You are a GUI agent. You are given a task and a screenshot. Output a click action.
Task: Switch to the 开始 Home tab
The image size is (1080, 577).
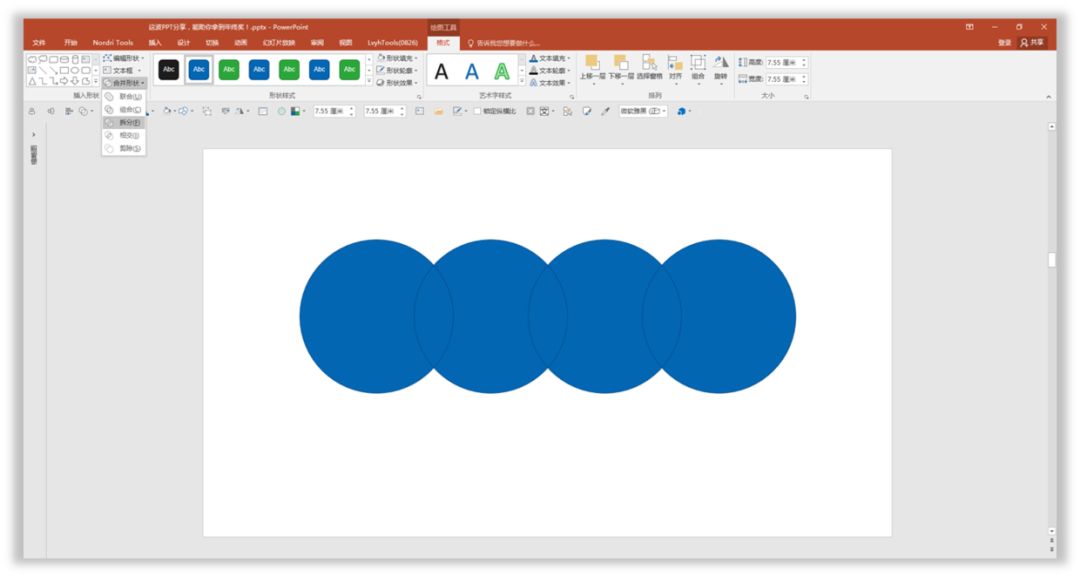(71, 43)
